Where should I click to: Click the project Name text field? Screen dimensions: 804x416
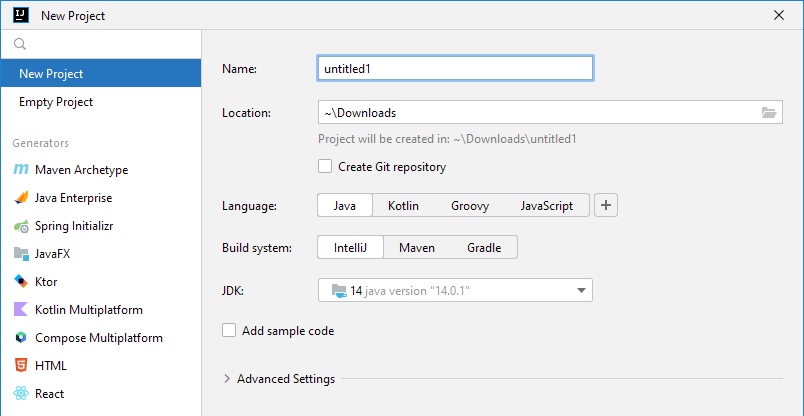[x=455, y=68]
